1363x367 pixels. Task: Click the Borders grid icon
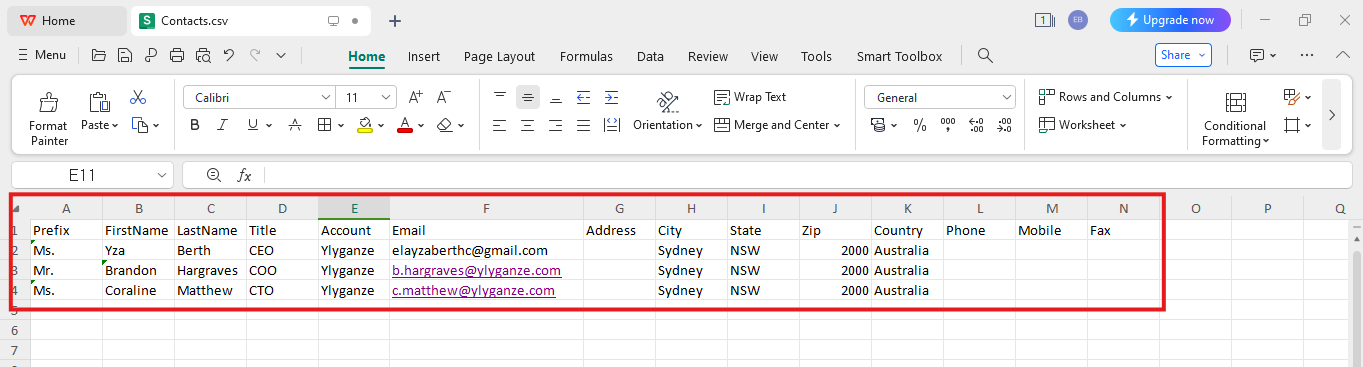324,125
